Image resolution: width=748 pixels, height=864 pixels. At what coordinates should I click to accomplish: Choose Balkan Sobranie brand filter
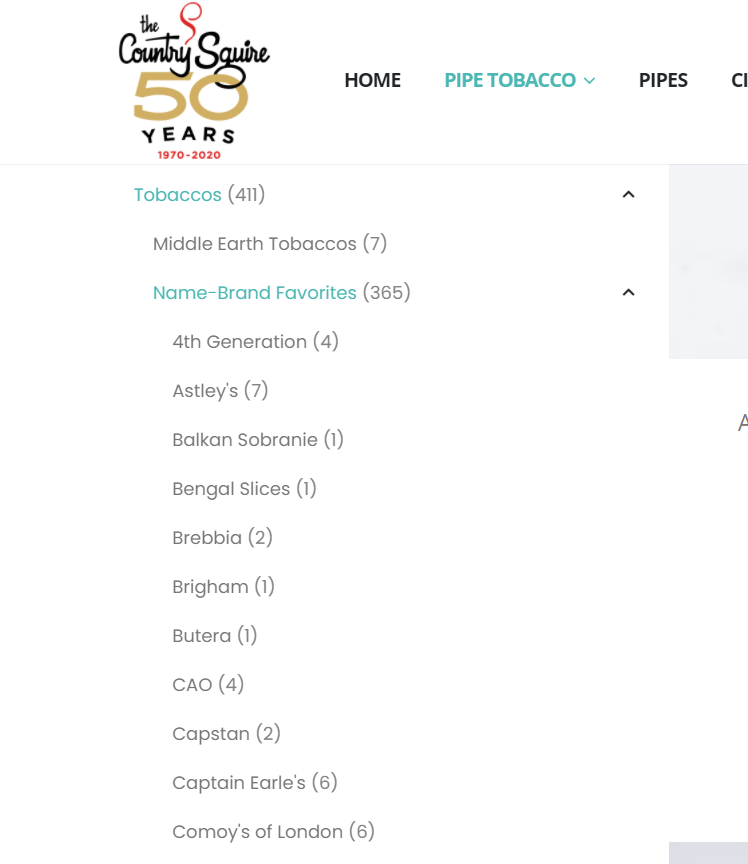tap(245, 440)
